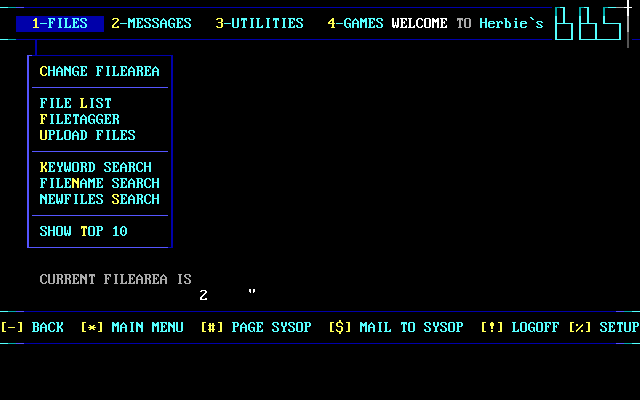This screenshot has width=640, height=400.
Task: Open the 2-MESSAGES menu
Action: point(151,24)
